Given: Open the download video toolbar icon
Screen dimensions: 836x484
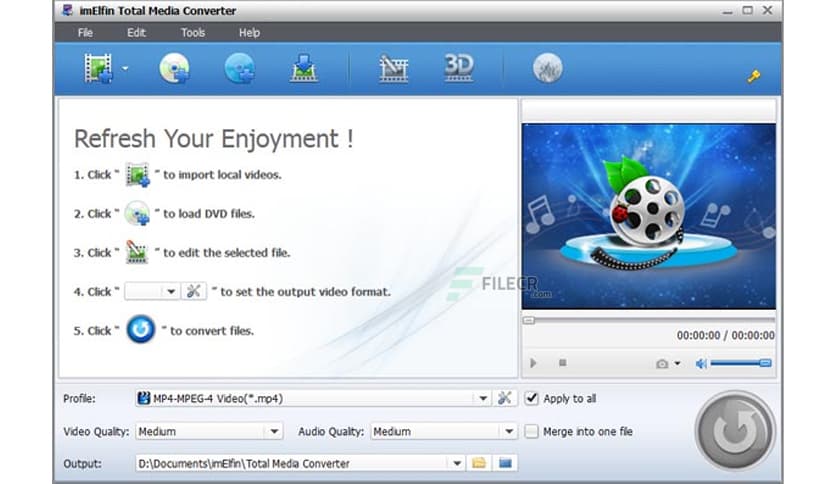Looking at the screenshot, I should click(x=303, y=68).
